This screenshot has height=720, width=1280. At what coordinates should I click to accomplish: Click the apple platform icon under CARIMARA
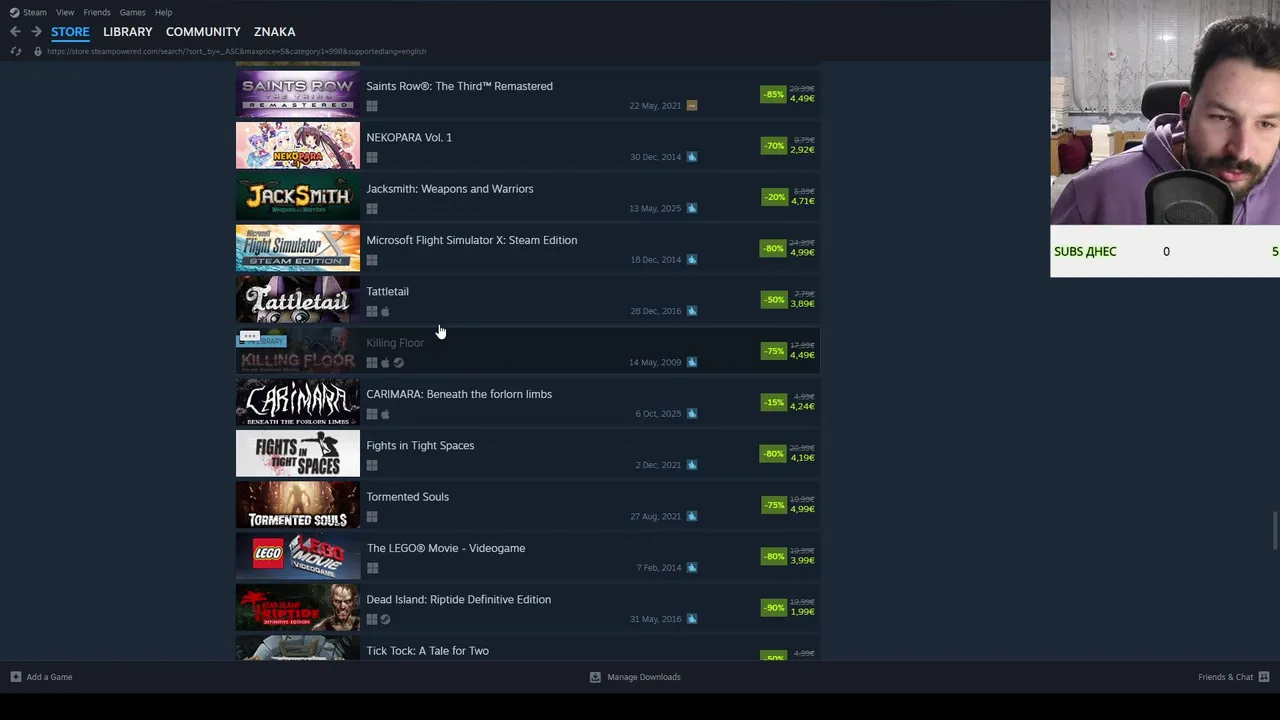(x=385, y=414)
